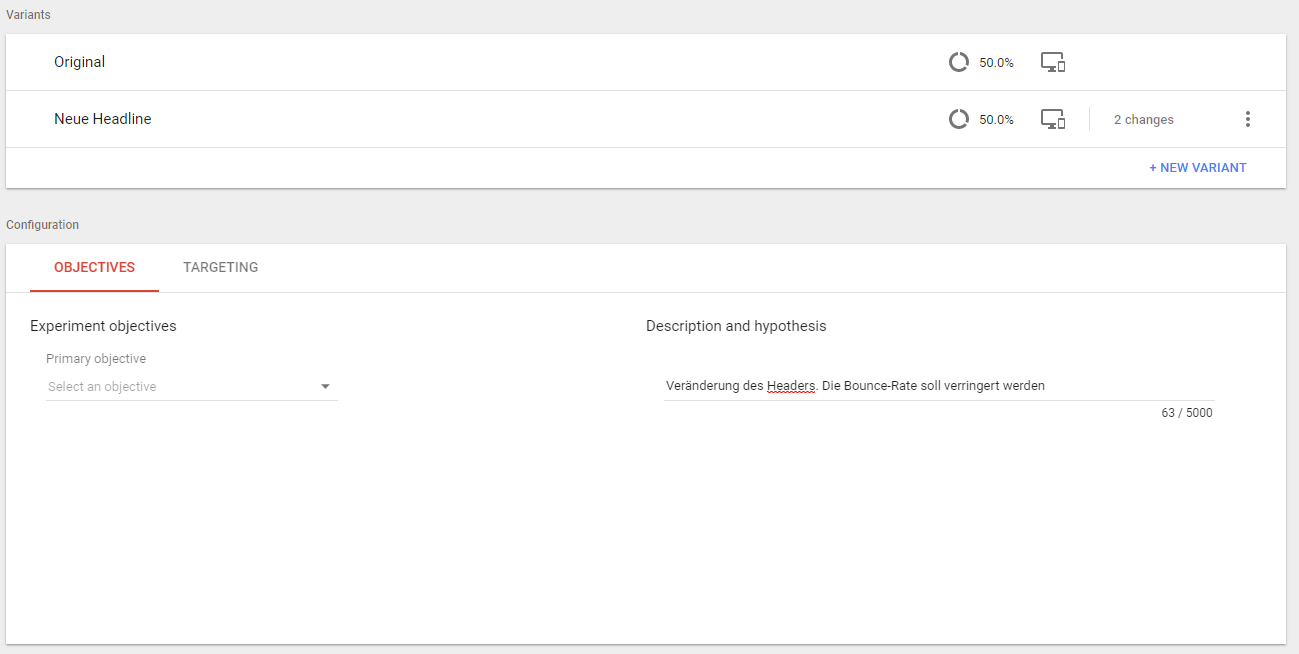The height and width of the screenshot is (654, 1299).
Task: Click the Variants section label
Action: click(28, 15)
